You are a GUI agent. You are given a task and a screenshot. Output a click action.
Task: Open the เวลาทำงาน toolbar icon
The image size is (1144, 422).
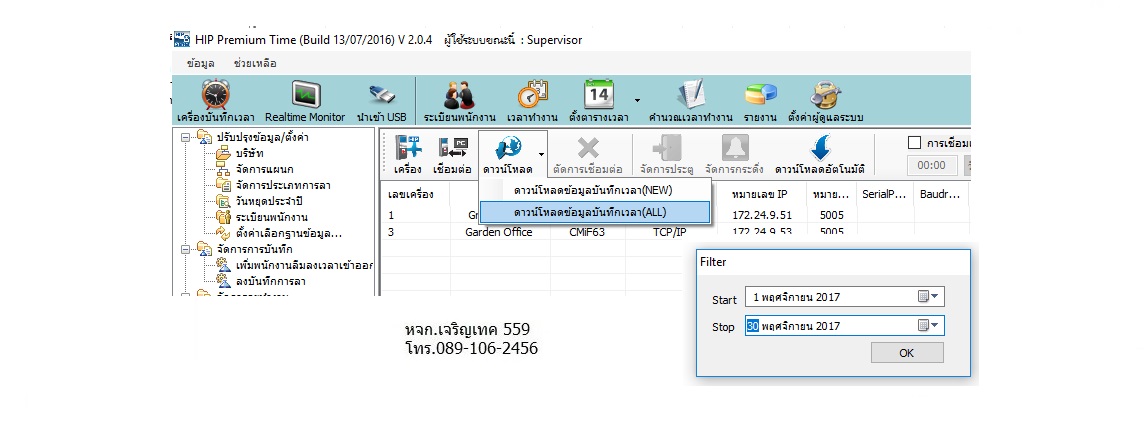coord(532,95)
